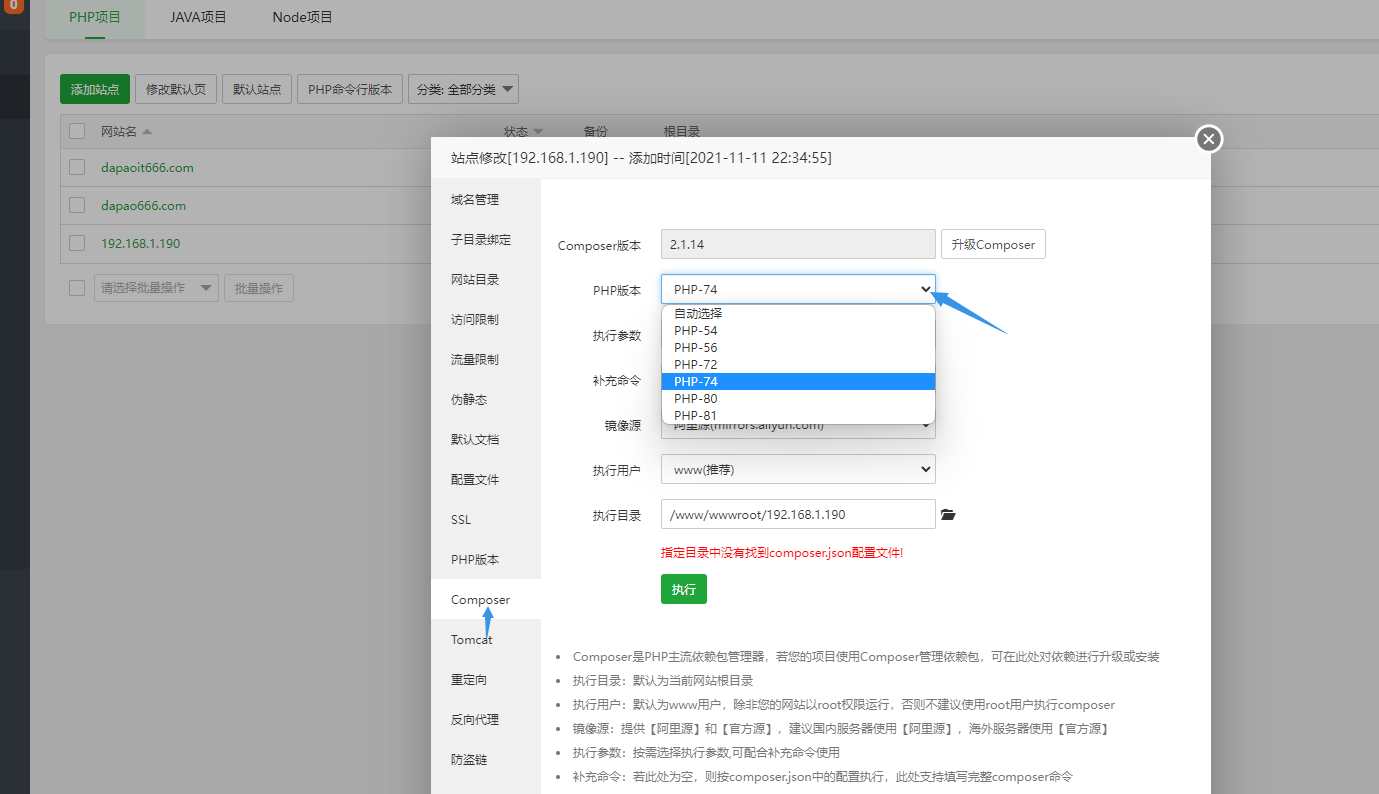
Task: Open the 请选择批量操作 dropdown
Action: [x=156, y=288]
